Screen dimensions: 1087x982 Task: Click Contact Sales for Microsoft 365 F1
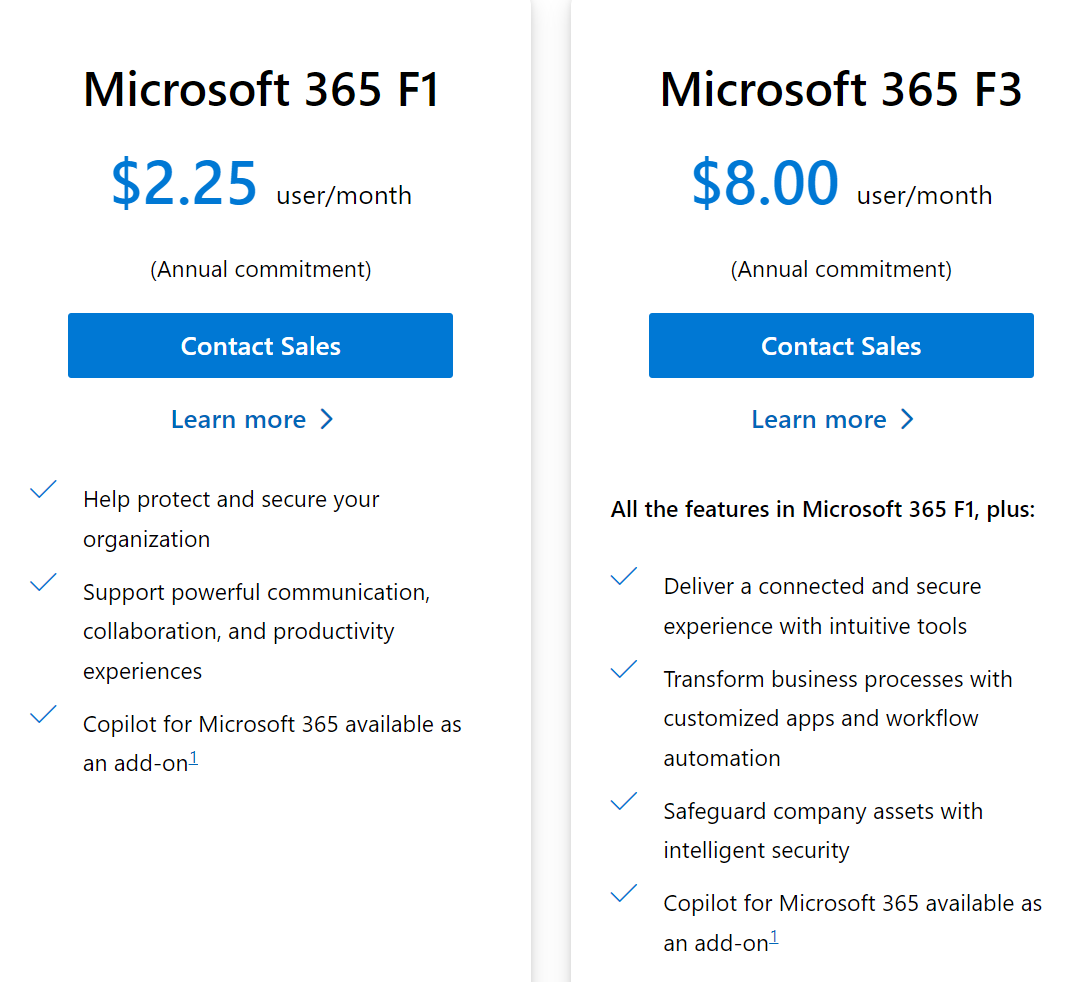[260, 345]
